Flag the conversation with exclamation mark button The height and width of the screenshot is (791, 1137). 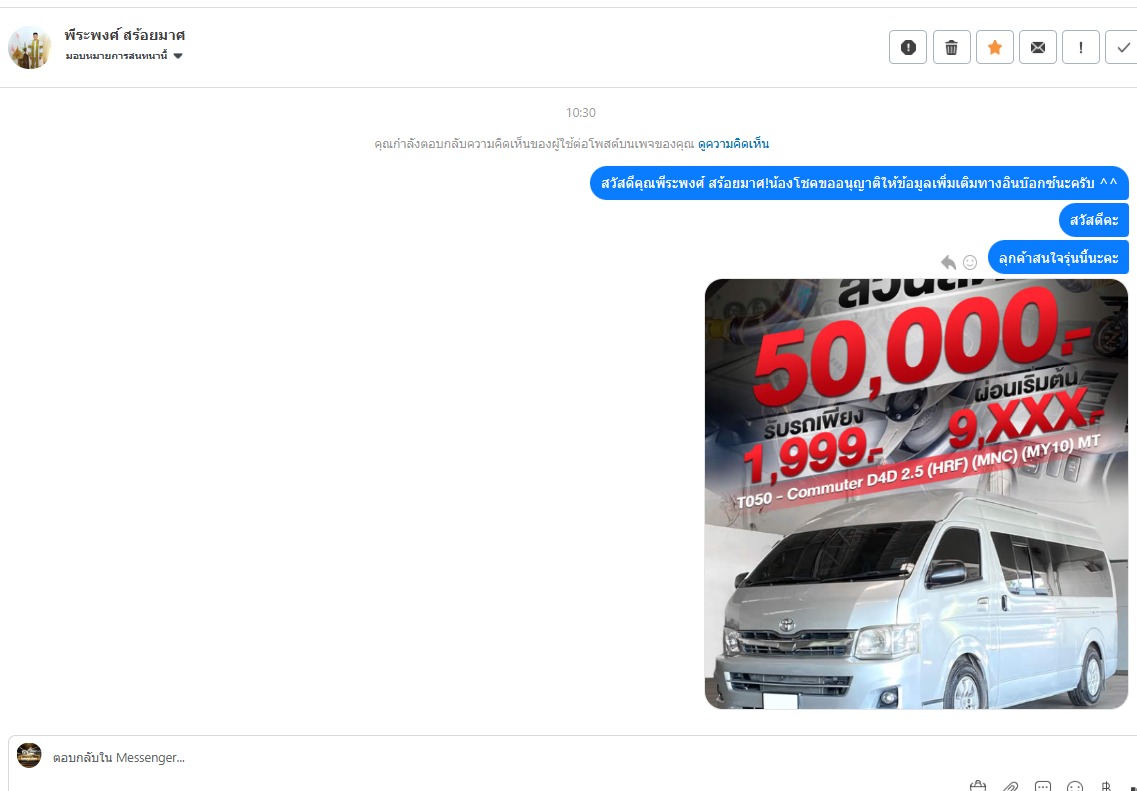[x=1080, y=48]
